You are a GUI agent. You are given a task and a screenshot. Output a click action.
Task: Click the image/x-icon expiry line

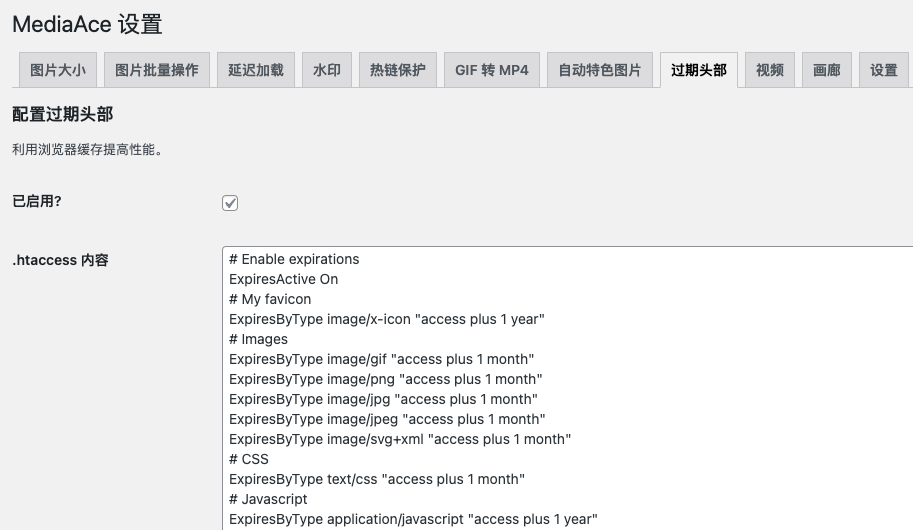(387, 319)
